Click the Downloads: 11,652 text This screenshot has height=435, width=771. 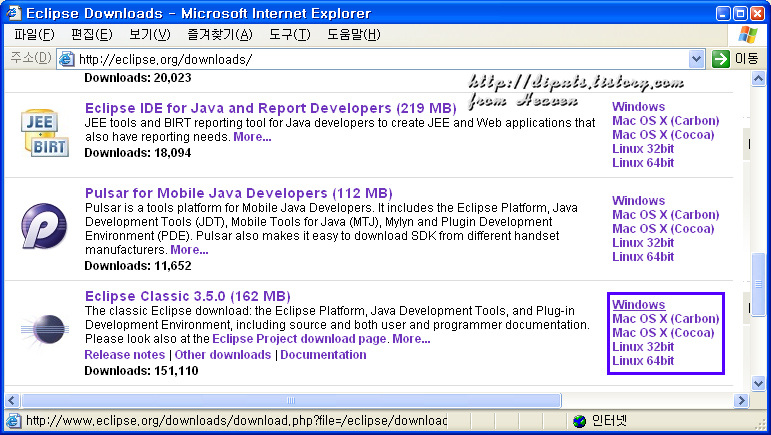pyautogui.click(x=138, y=266)
